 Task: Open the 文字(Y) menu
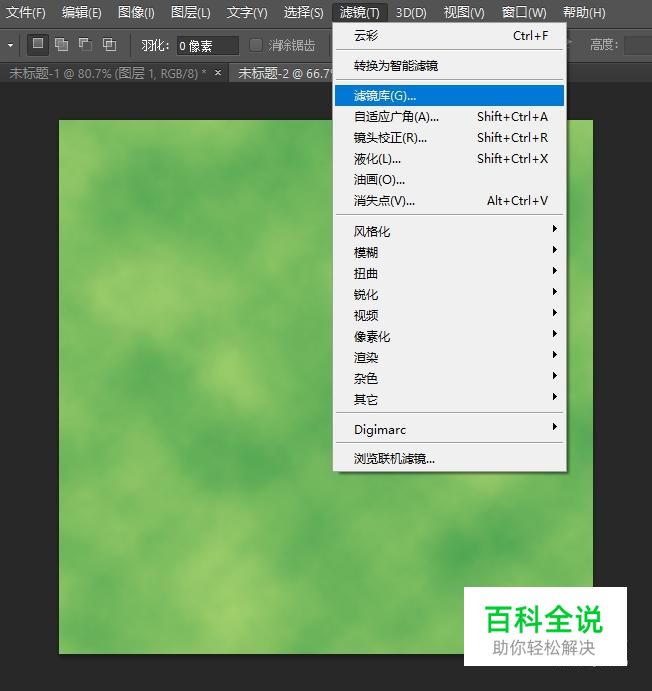247,12
